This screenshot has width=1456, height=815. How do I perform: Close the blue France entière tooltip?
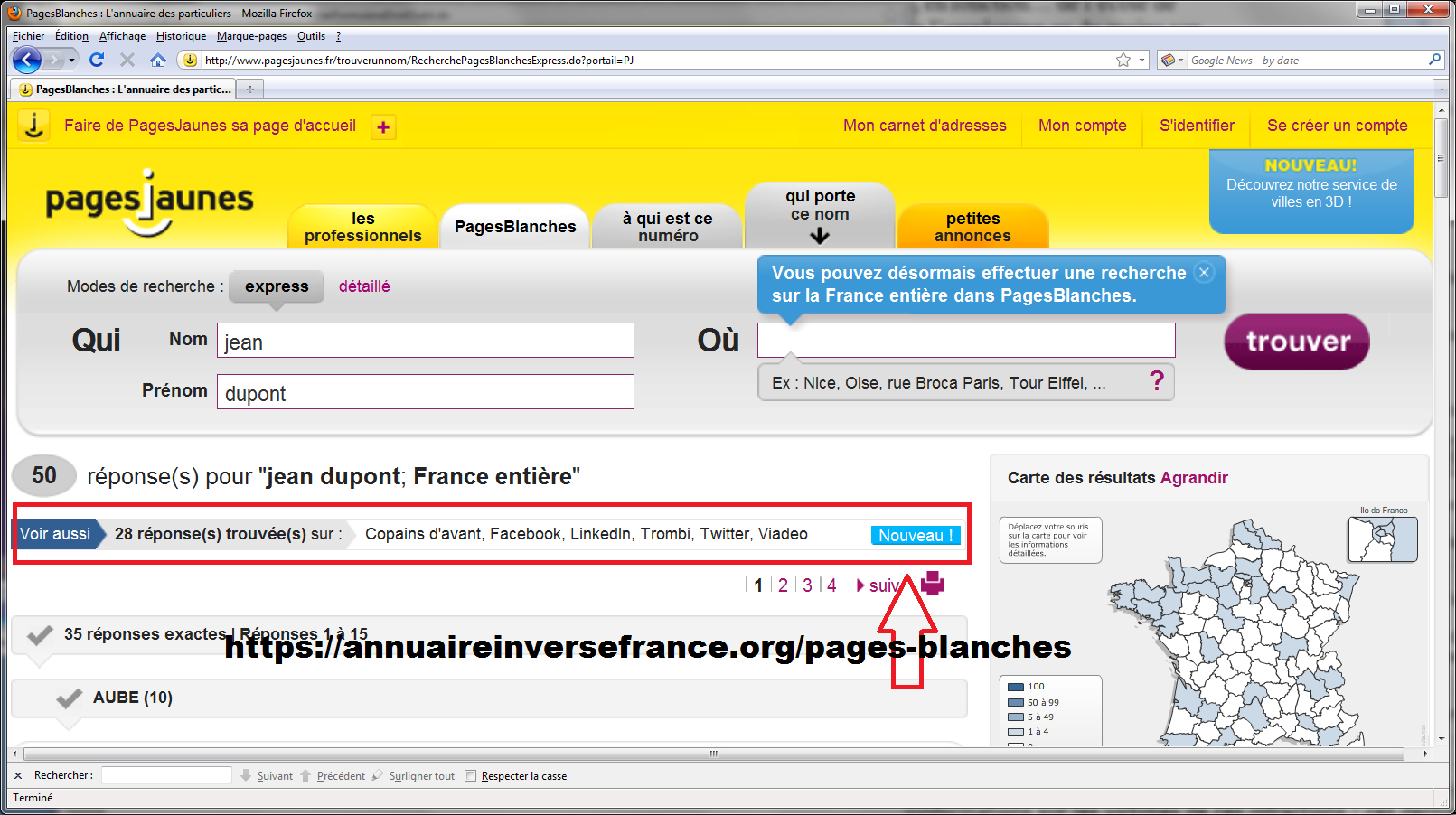click(1204, 273)
